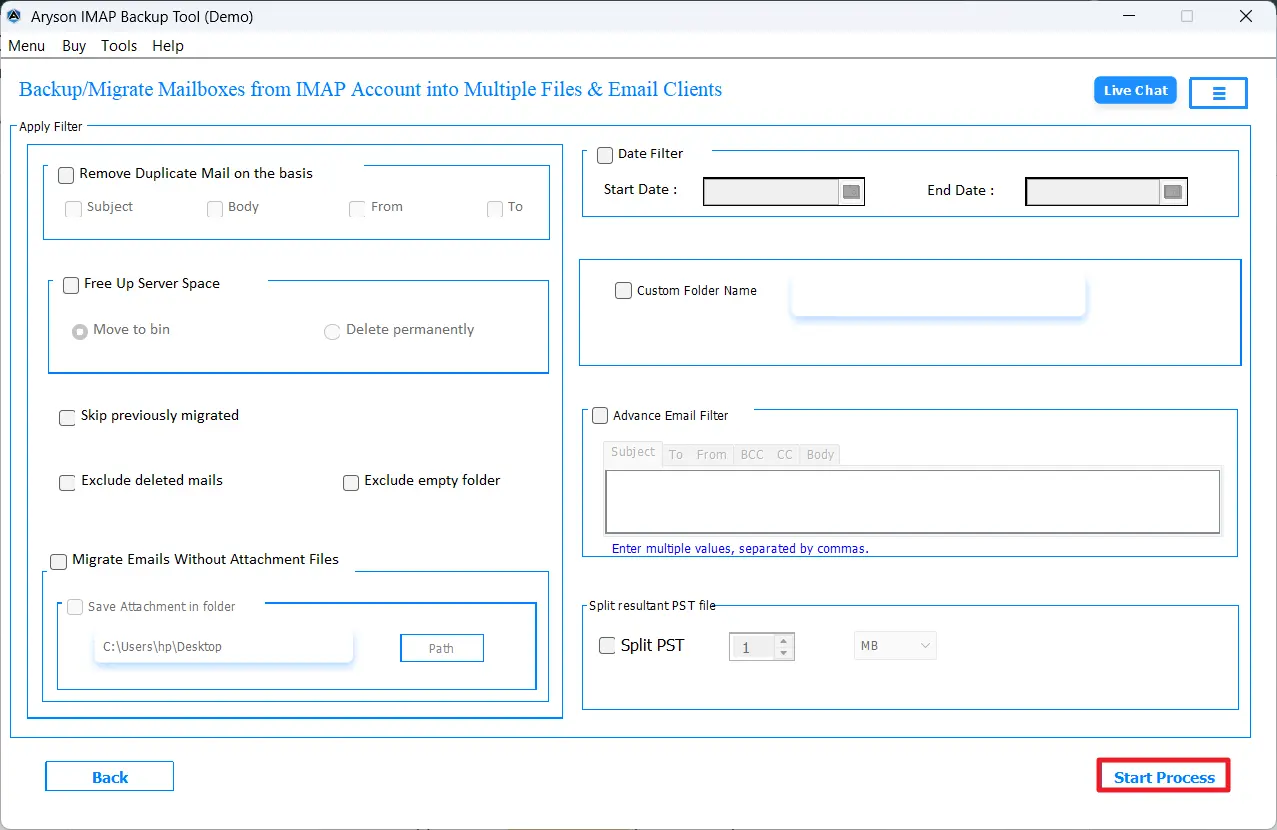Click the 'End Date :' label
1277x830 pixels.
(x=960, y=190)
